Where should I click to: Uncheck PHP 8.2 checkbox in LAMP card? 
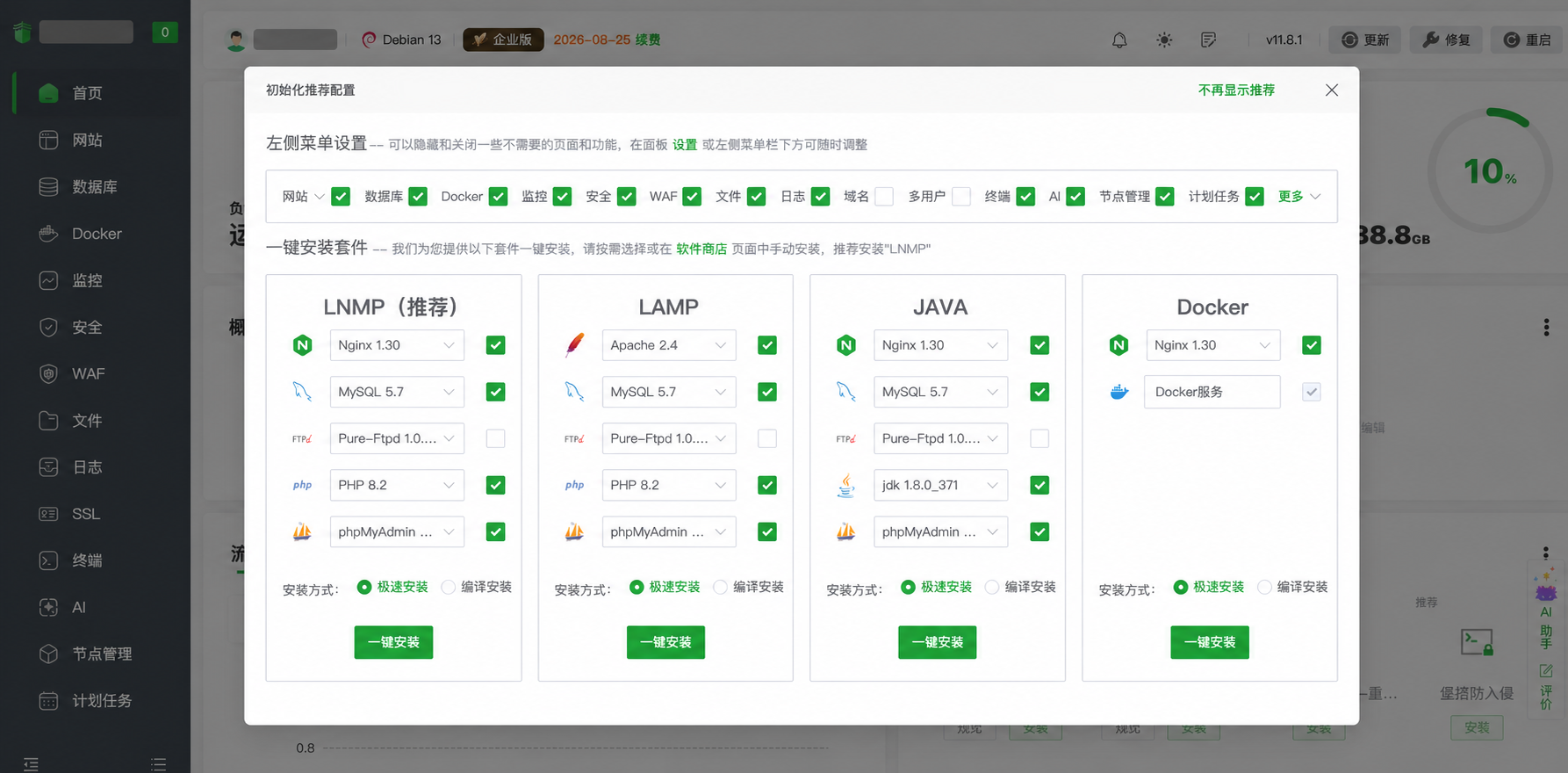[x=767, y=485]
